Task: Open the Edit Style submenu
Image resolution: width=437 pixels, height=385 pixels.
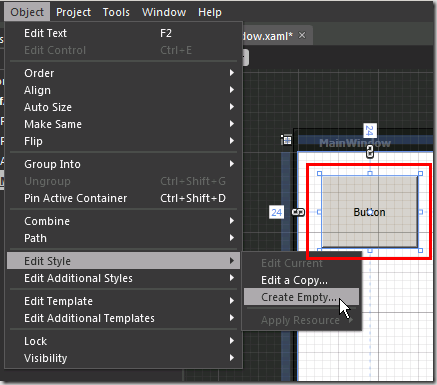Action: [x=123, y=261]
